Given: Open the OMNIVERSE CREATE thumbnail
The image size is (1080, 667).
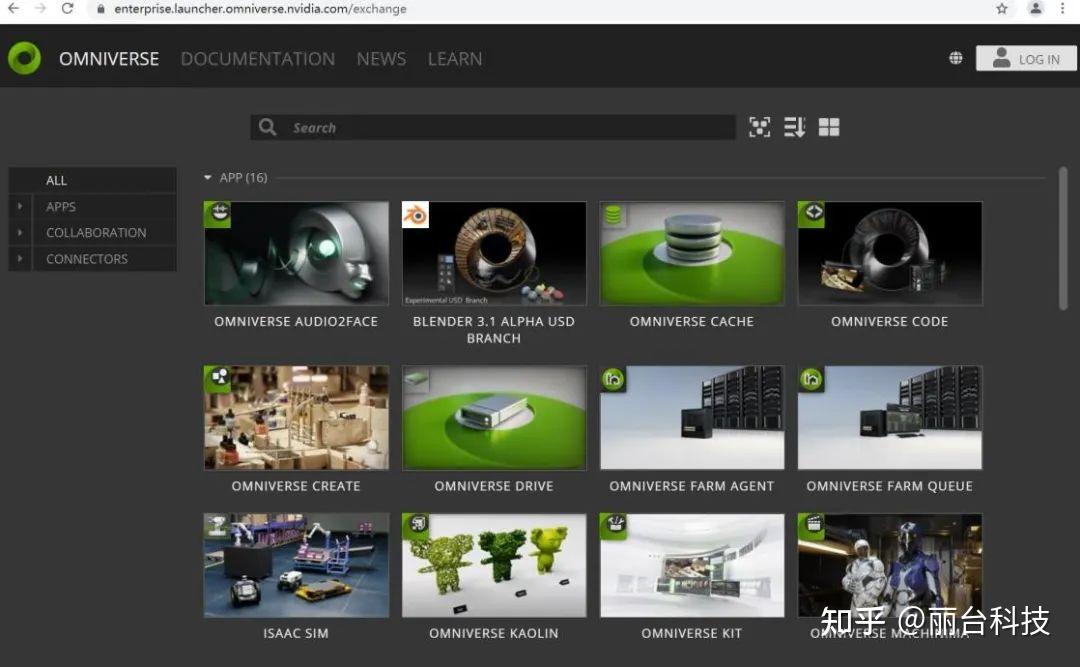Looking at the screenshot, I should (x=296, y=417).
